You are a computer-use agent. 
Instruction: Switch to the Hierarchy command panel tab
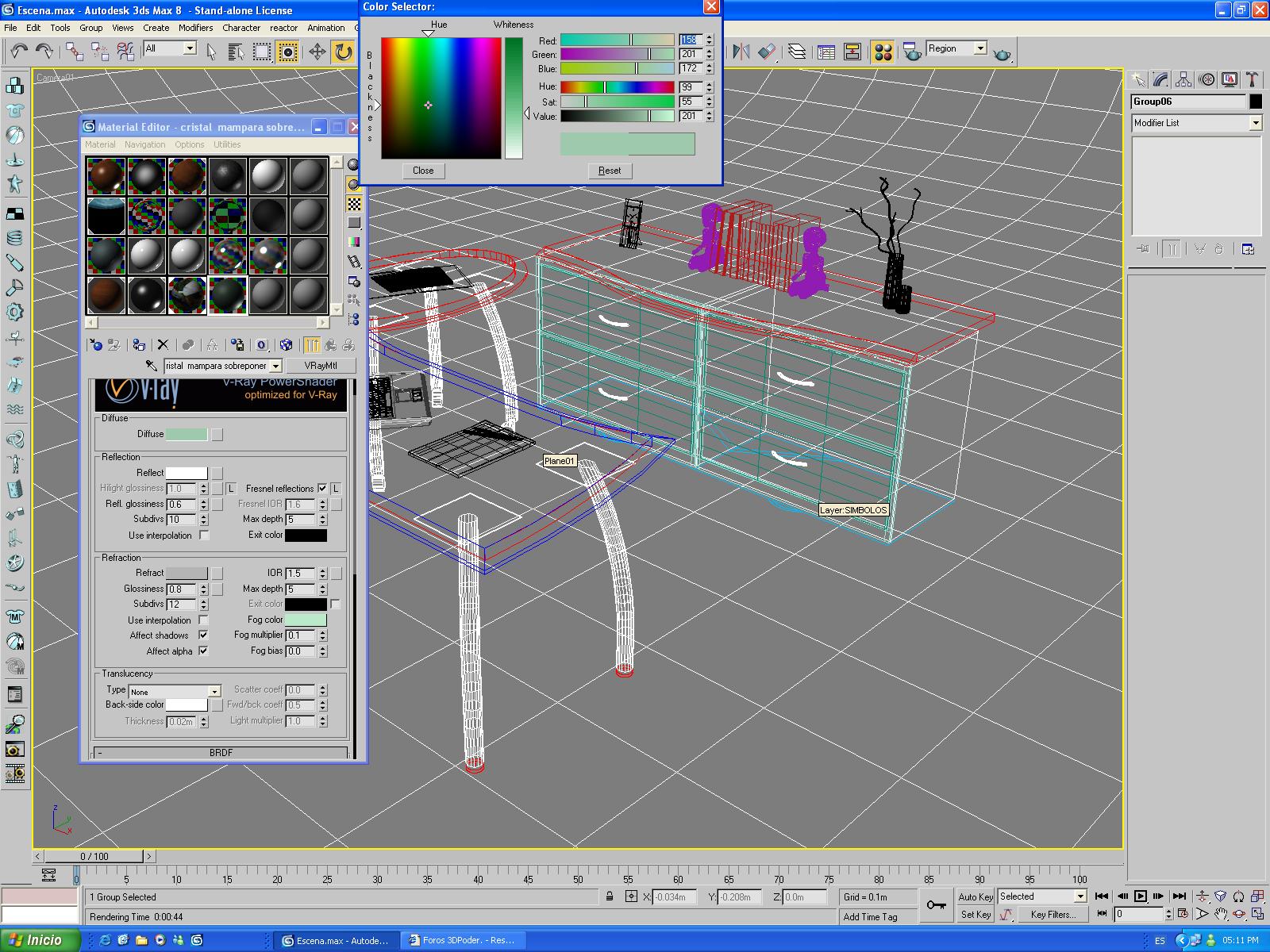coord(1183,79)
